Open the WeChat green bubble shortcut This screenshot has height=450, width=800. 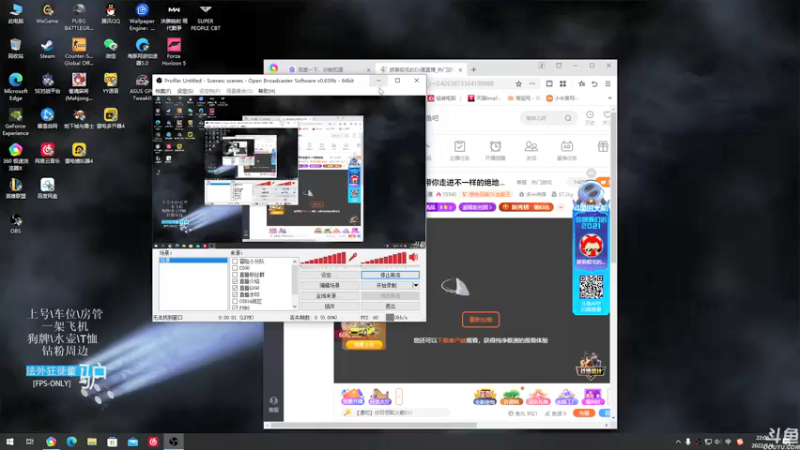pyautogui.click(x=110, y=49)
